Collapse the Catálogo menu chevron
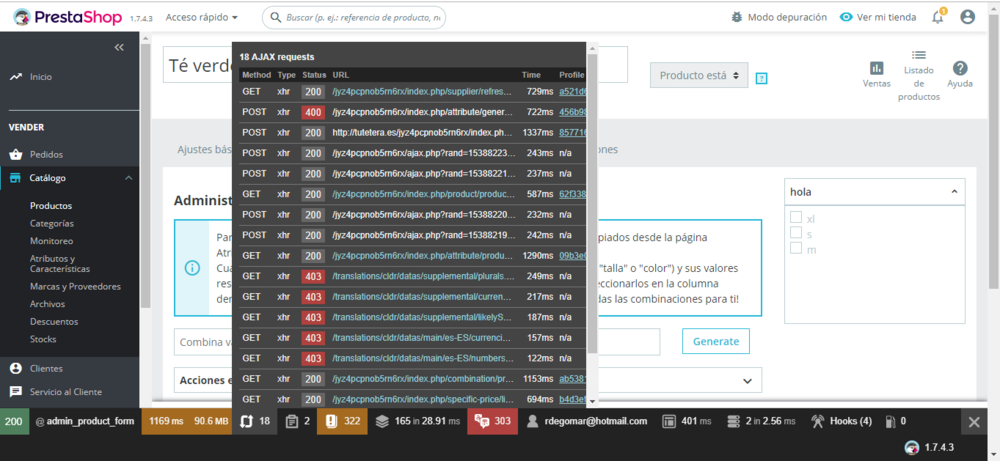 [128, 178]
